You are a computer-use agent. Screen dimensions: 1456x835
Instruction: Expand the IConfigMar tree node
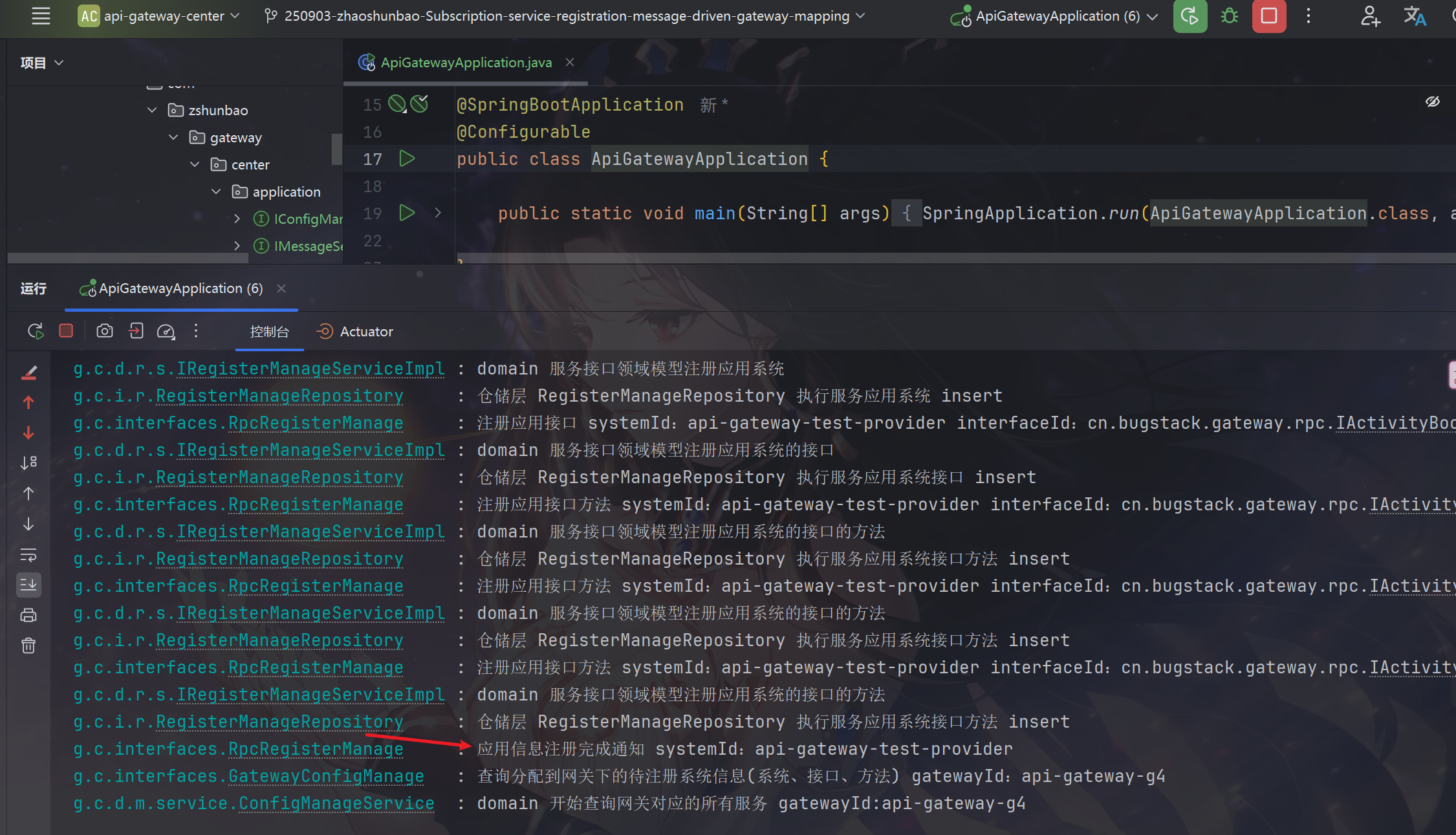pyautogui.click(x=237, y=219)
